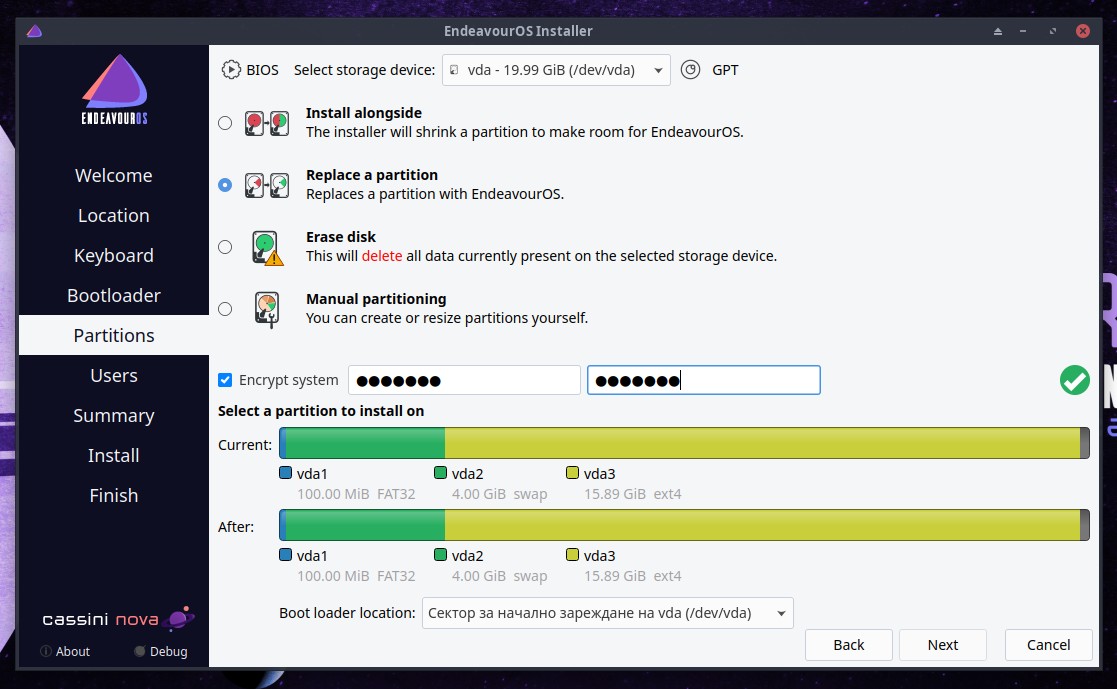Click the About info icon

(46, 651)
